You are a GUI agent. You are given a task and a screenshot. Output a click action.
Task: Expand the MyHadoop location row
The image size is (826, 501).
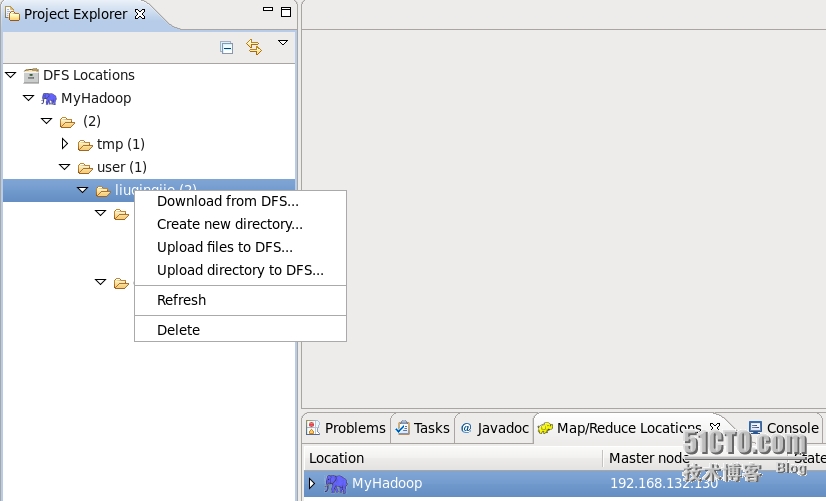[x=311, y=483]
